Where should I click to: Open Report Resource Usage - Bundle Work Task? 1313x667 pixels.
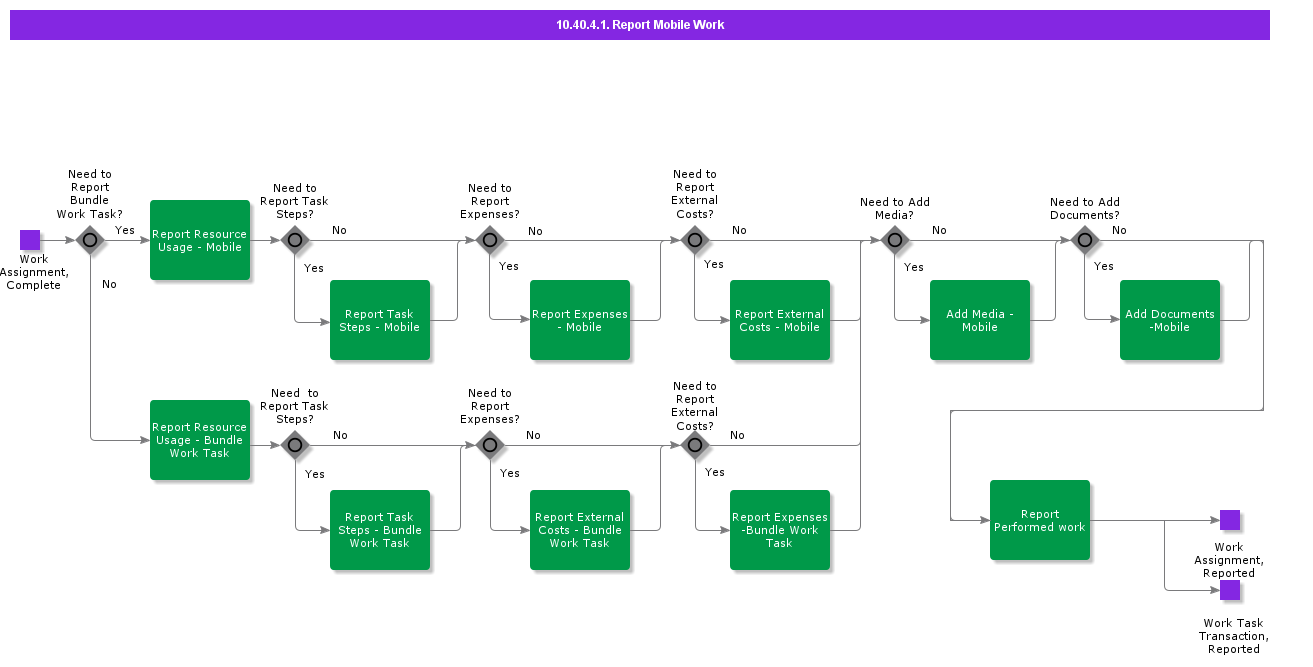(200, 440)
